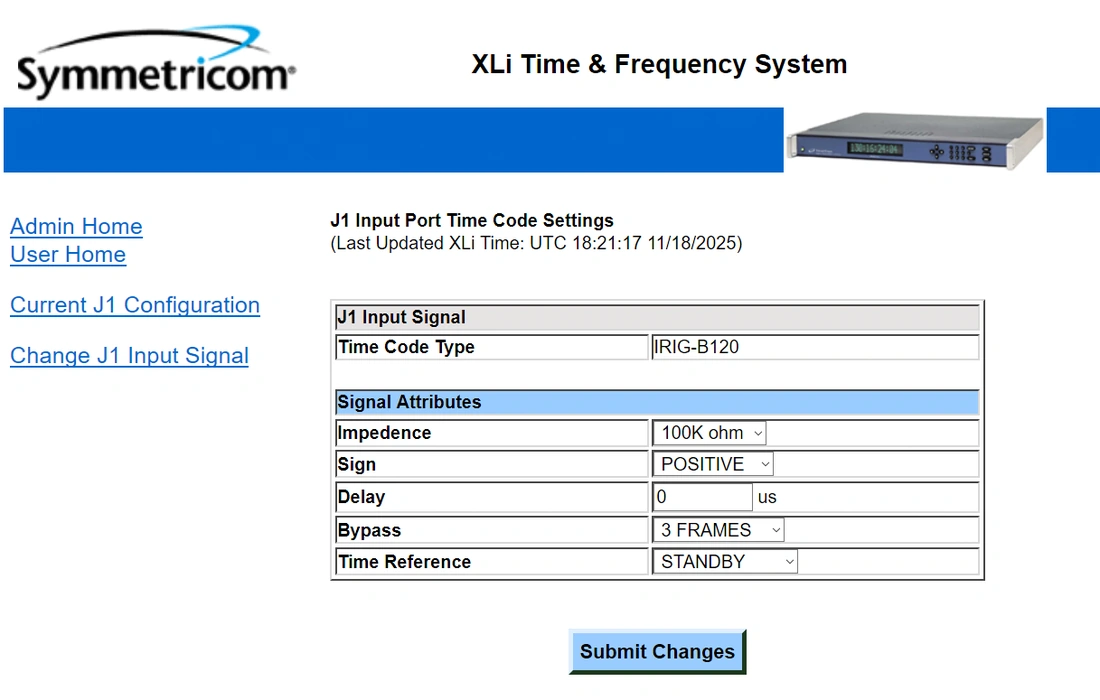Viewport: 1100px width, 700px height.
Task: Open the Current J1 Configuration link
Action: (x=135, y=305)
